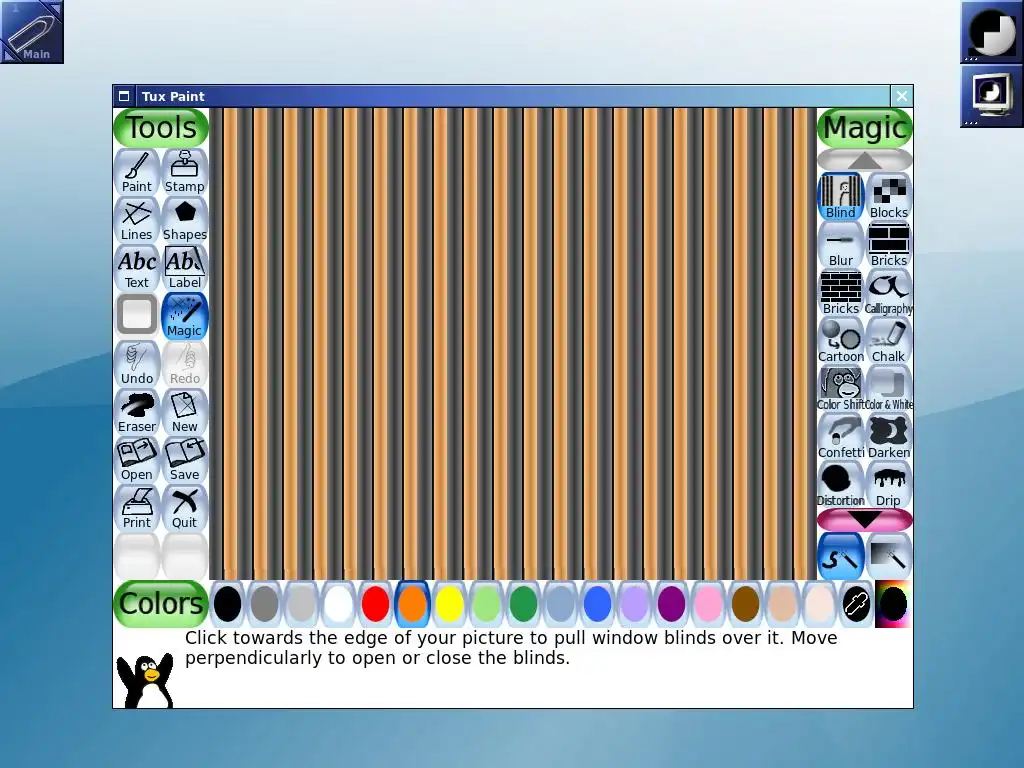Choose the Confetti magic effect
The width and height of the screenshot is (1024, 768).
coord(840,436)
